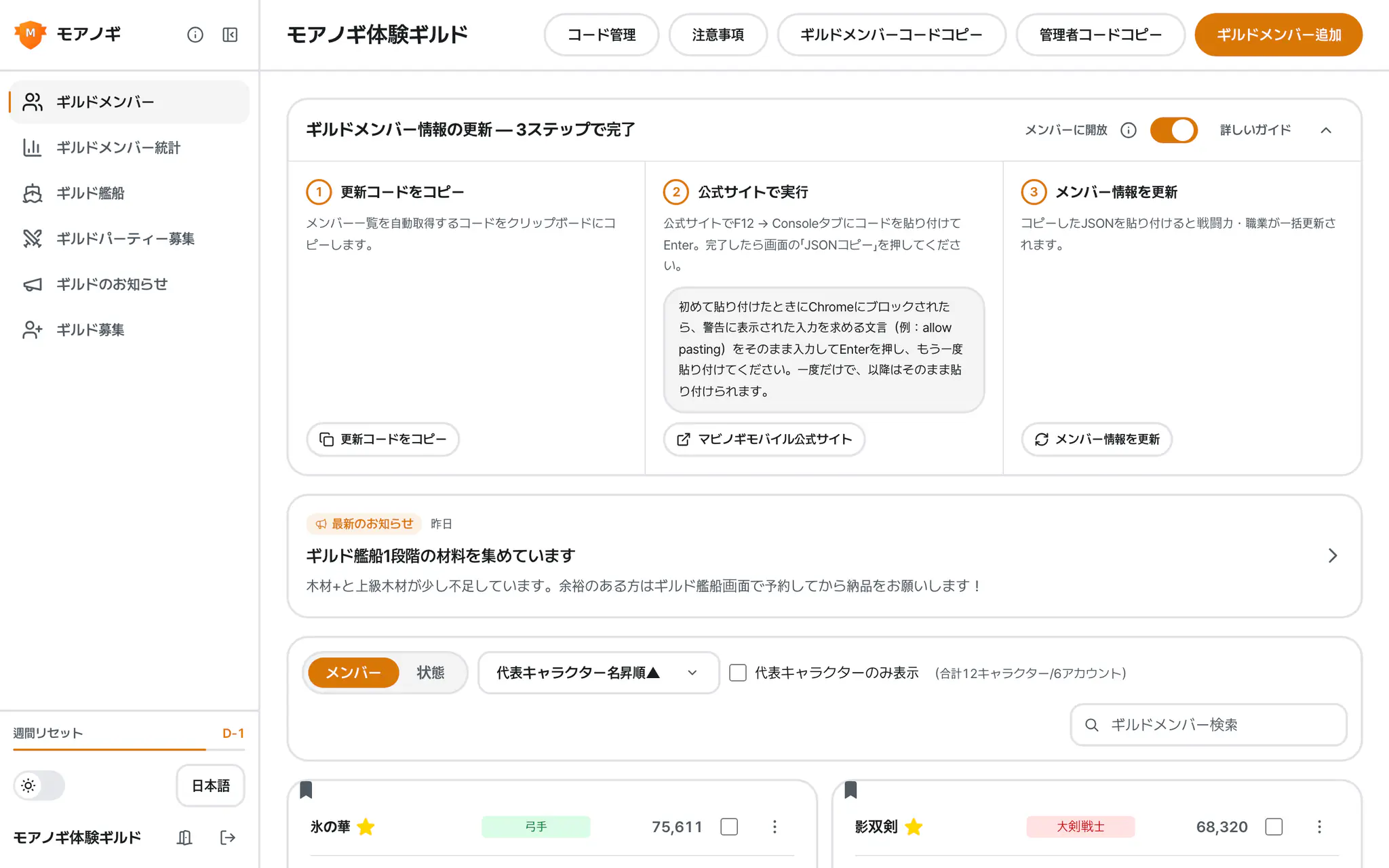Click the ギルドメンバー追加 button
This screenshot has width=1389, height=868.
pyautogui.click(x=1278, y=35)
